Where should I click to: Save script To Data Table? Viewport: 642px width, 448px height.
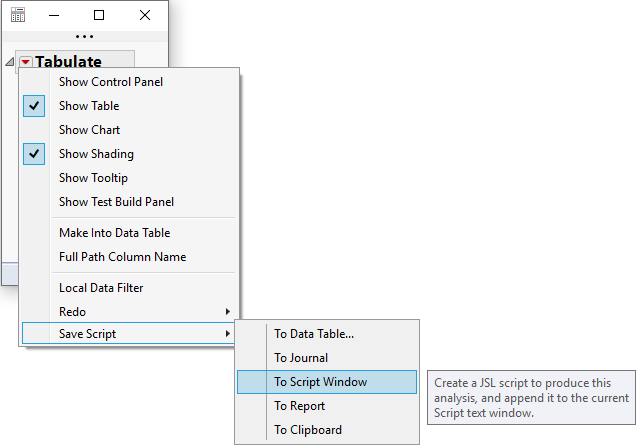point(314,334)
